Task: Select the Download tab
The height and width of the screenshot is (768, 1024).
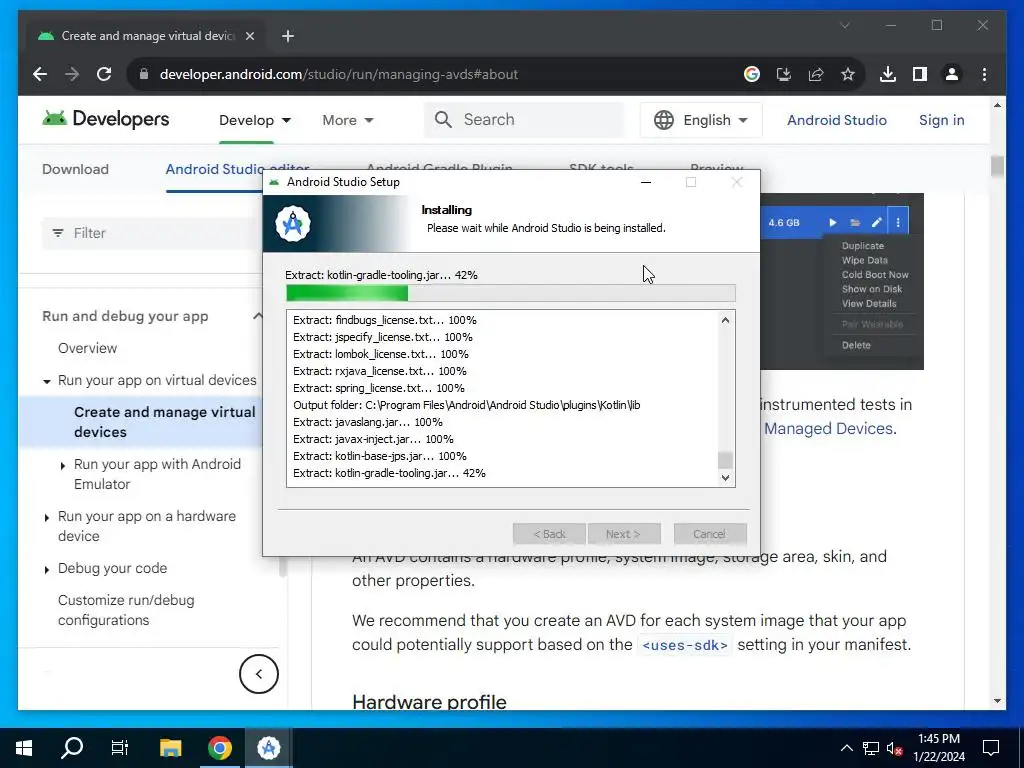Action: coord(75,169)
